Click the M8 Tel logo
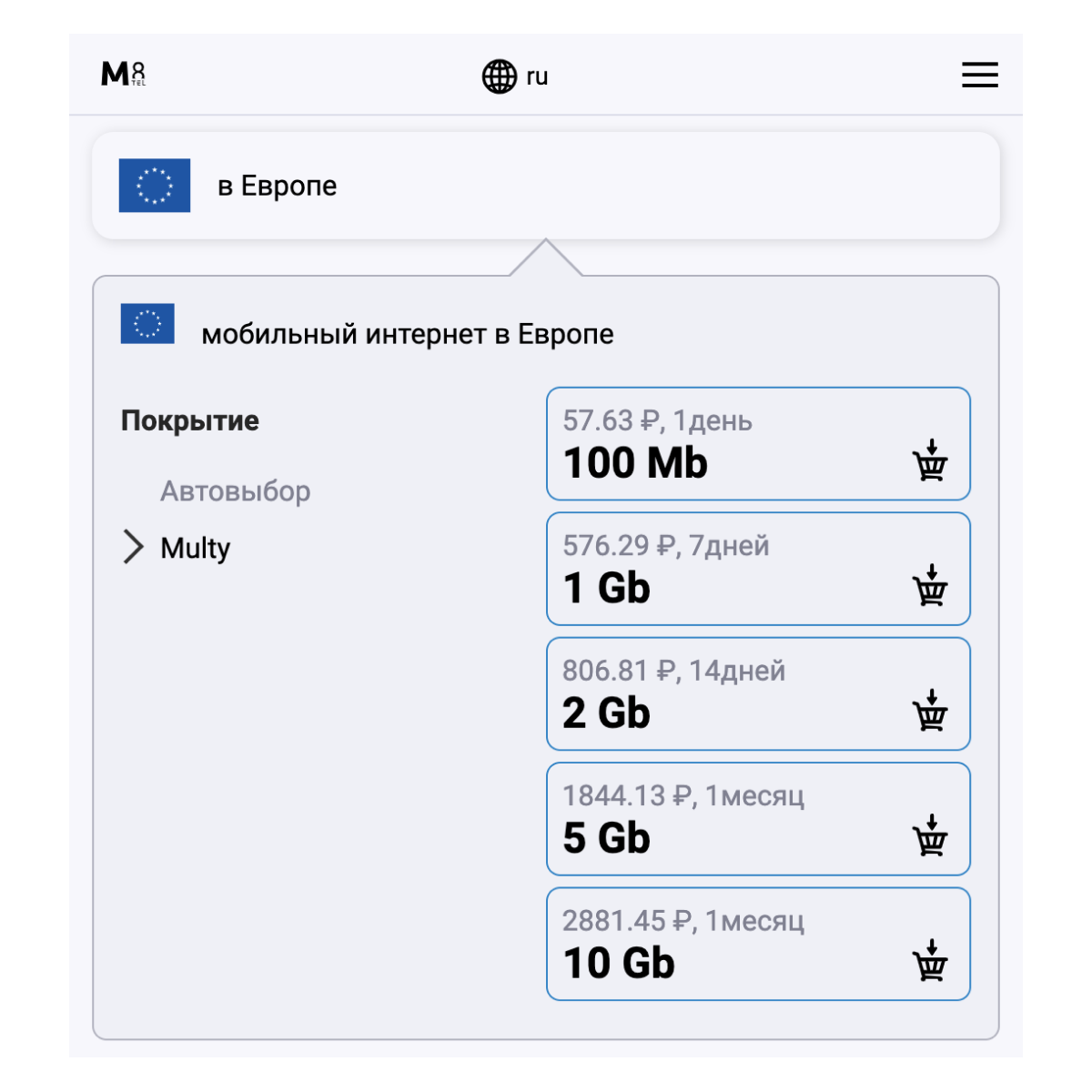Image resolution: width=1092 pixels, height=1092 pixels. coord(123,74)
